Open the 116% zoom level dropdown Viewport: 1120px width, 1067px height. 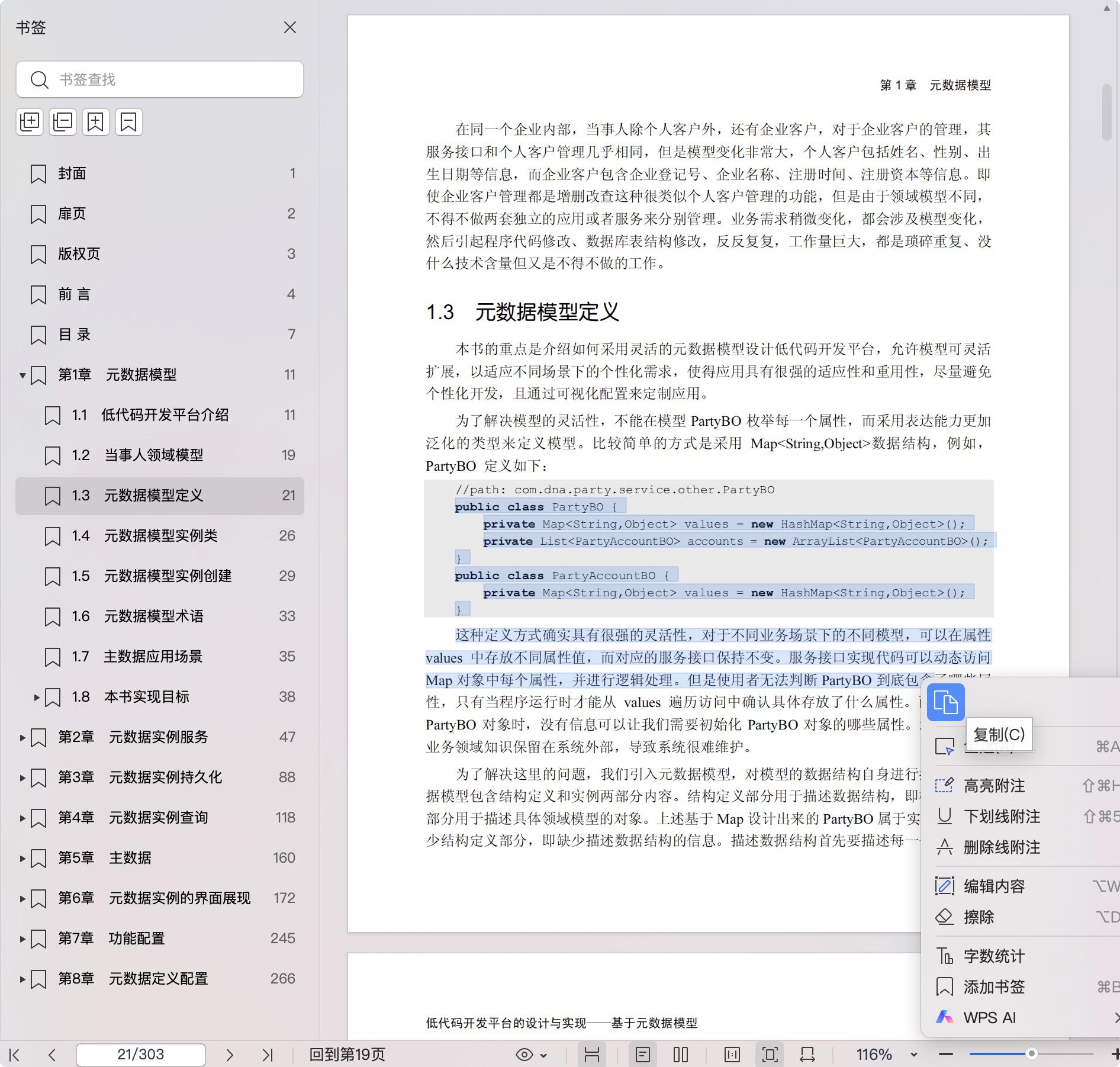(x=913, y=1055)
